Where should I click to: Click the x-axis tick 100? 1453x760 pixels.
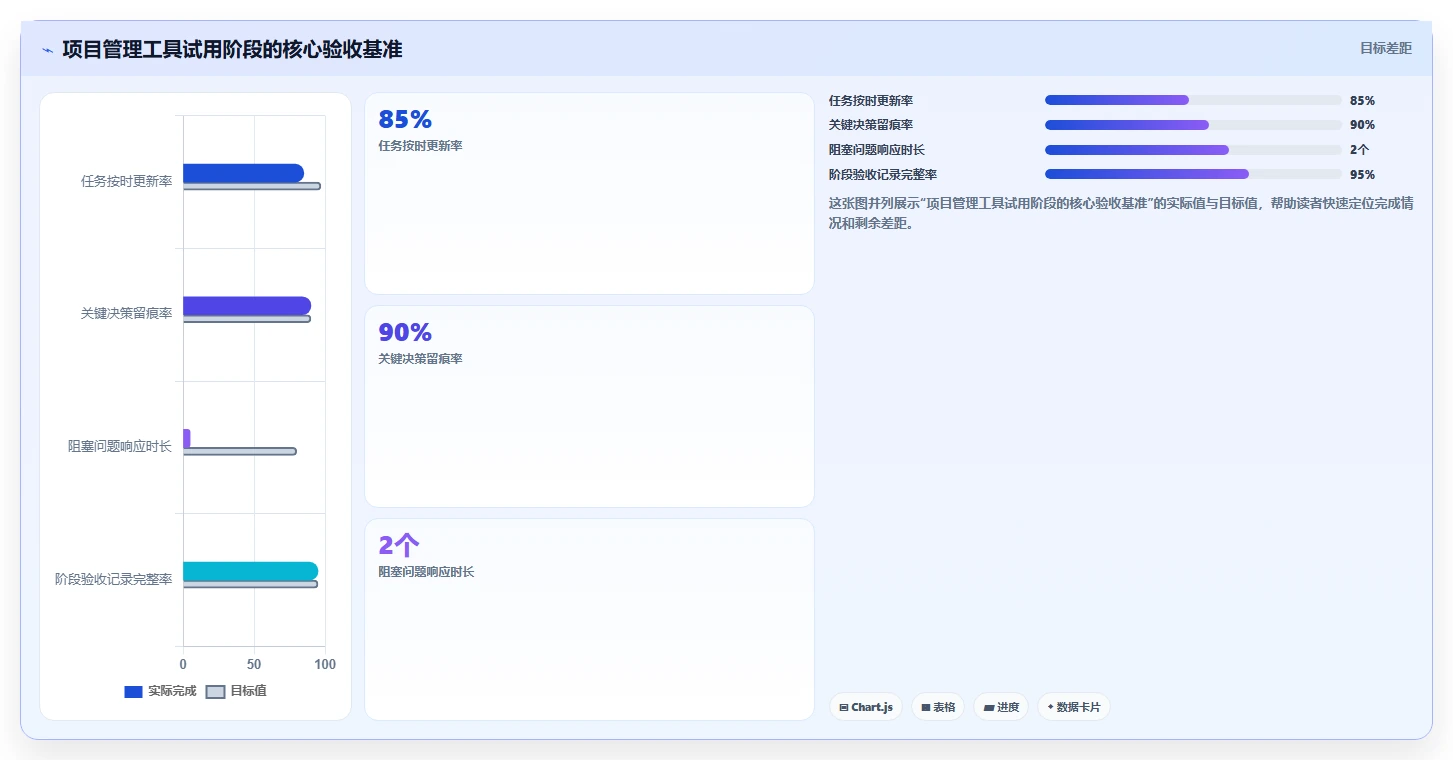pos(325,664)
